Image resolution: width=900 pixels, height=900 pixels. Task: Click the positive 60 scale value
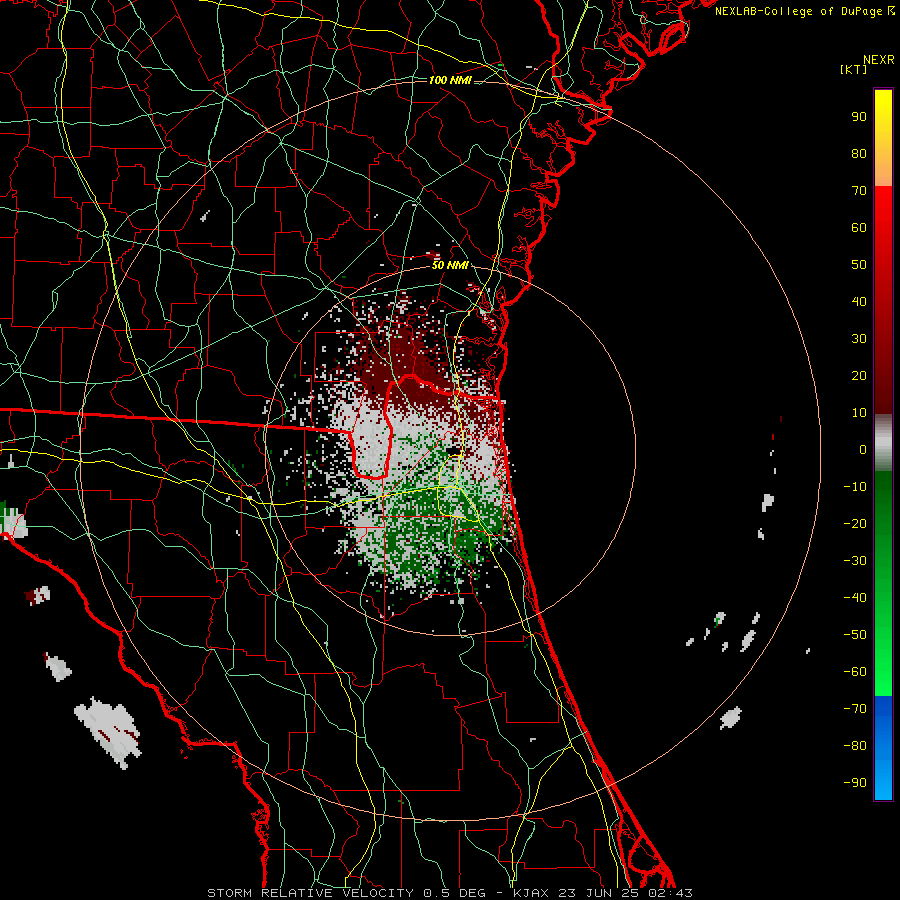(x=859, y=228)
